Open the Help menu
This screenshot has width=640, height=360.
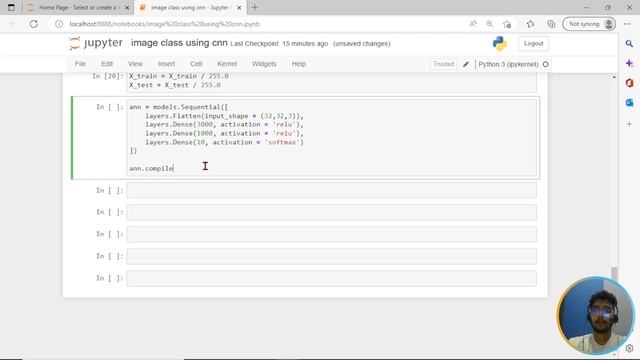click(299, 64)
